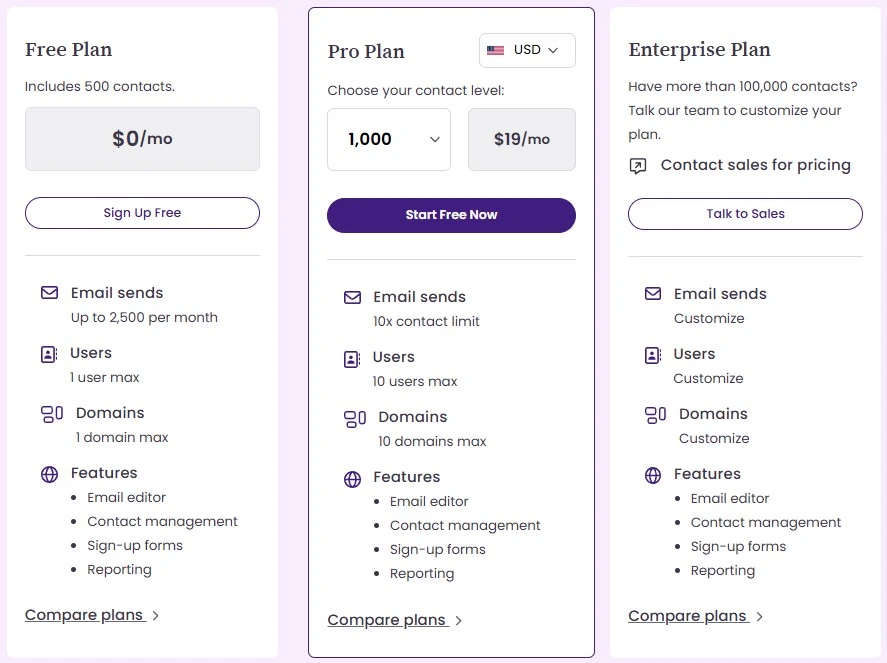This screenshot has width=887, height=663.
Task: Open the contact level dropdown showing 1,000
Action: click(389, 139)
